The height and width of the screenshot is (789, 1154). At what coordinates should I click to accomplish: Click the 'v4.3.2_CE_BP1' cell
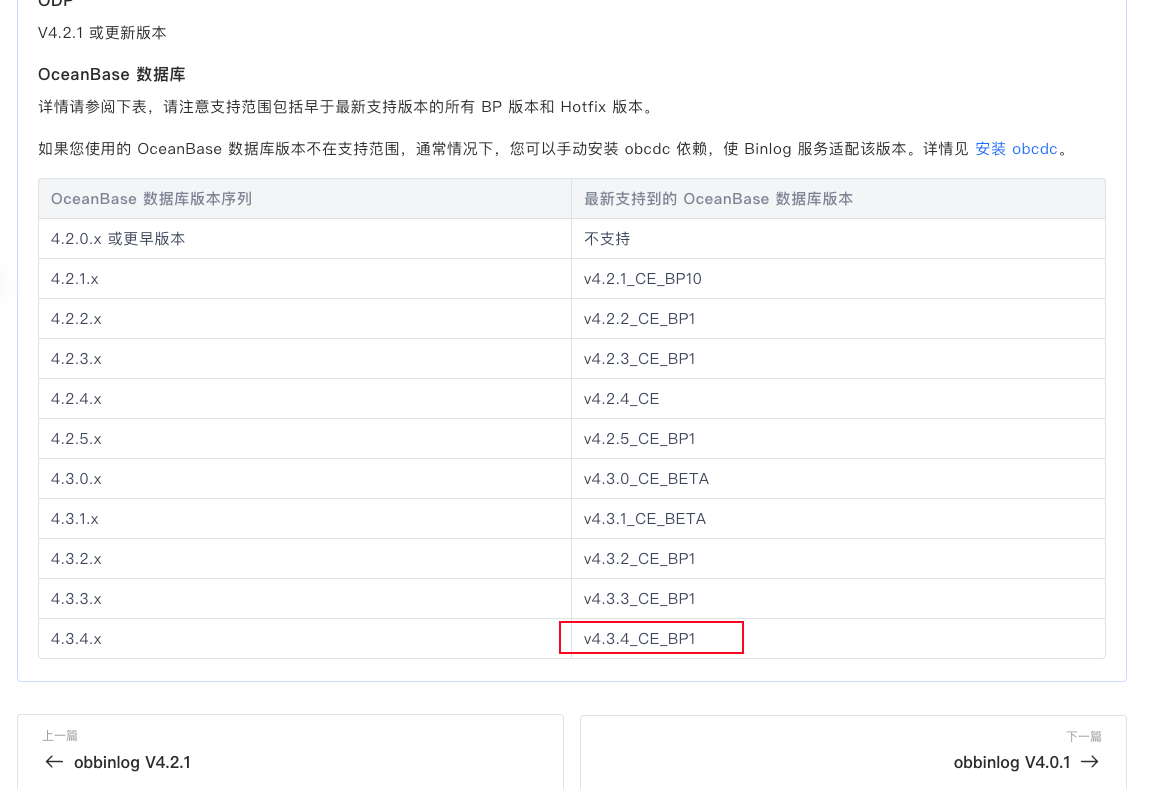(x=838, y=559)
